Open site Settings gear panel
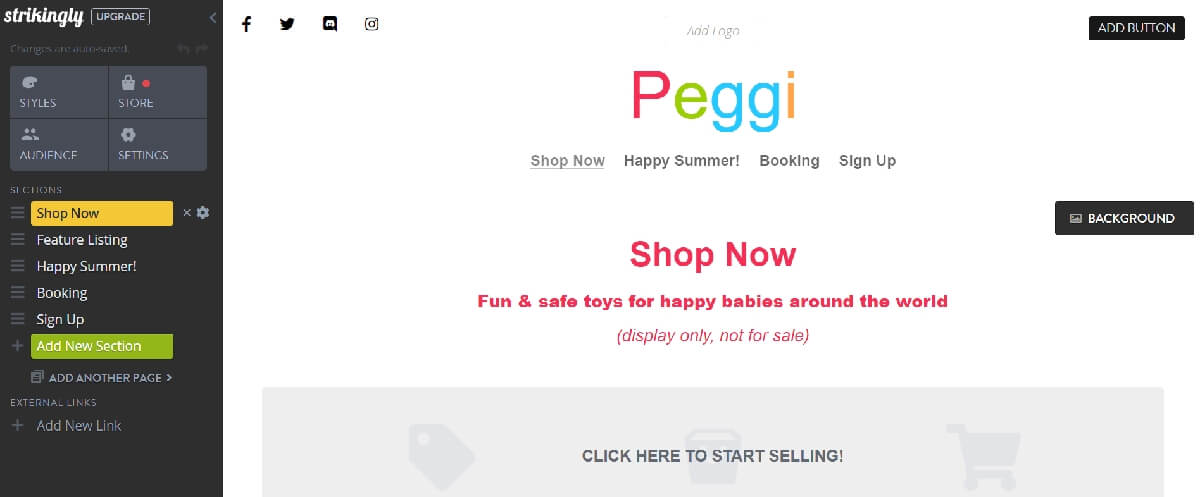 [158, 145]
